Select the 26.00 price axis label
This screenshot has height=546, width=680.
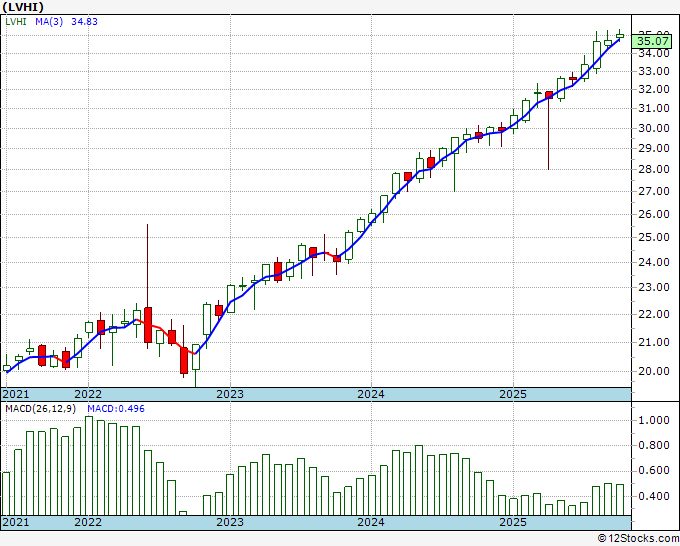(x=654, y=214)
